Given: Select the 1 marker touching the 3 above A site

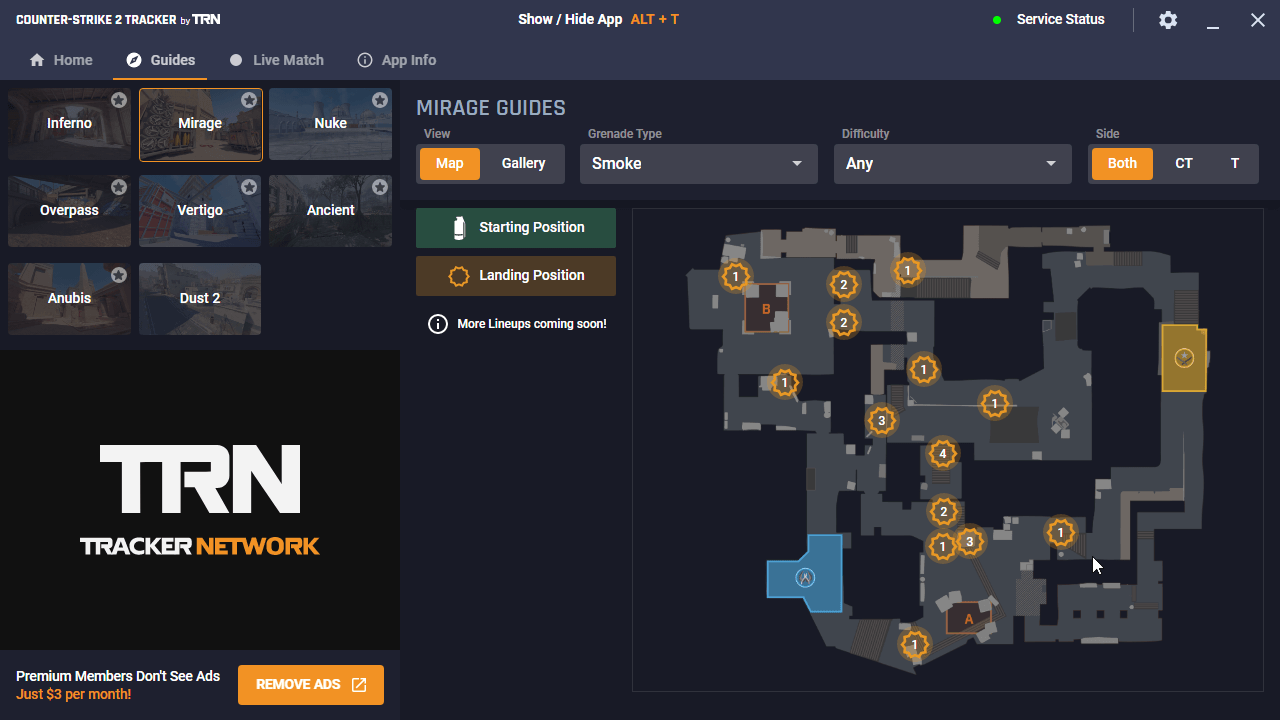Looking at the screenshot, I should tap(942, 547).
